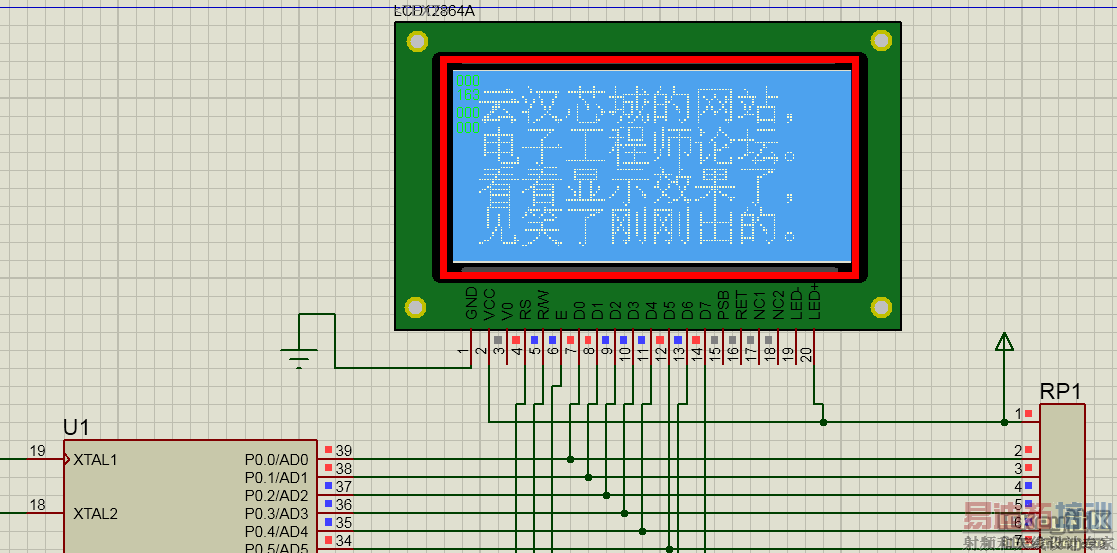Select U1 pin number 19
Viewport: 1117px width, 553px height.
click(x=38, y=450)
